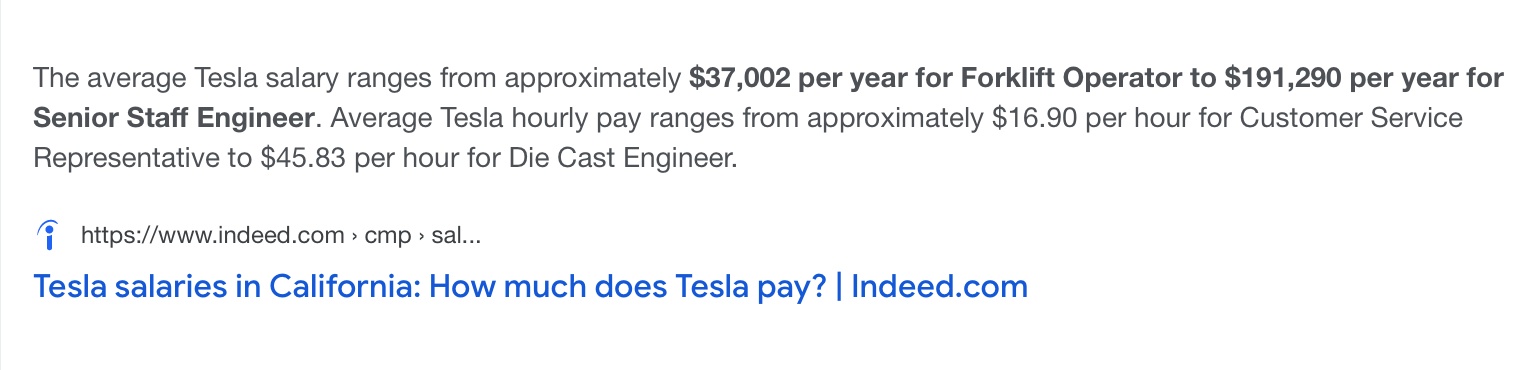Screen dimensions: 1535x370
Task: Click the chevron between cmp and sal...
Action: coord(421,236)
